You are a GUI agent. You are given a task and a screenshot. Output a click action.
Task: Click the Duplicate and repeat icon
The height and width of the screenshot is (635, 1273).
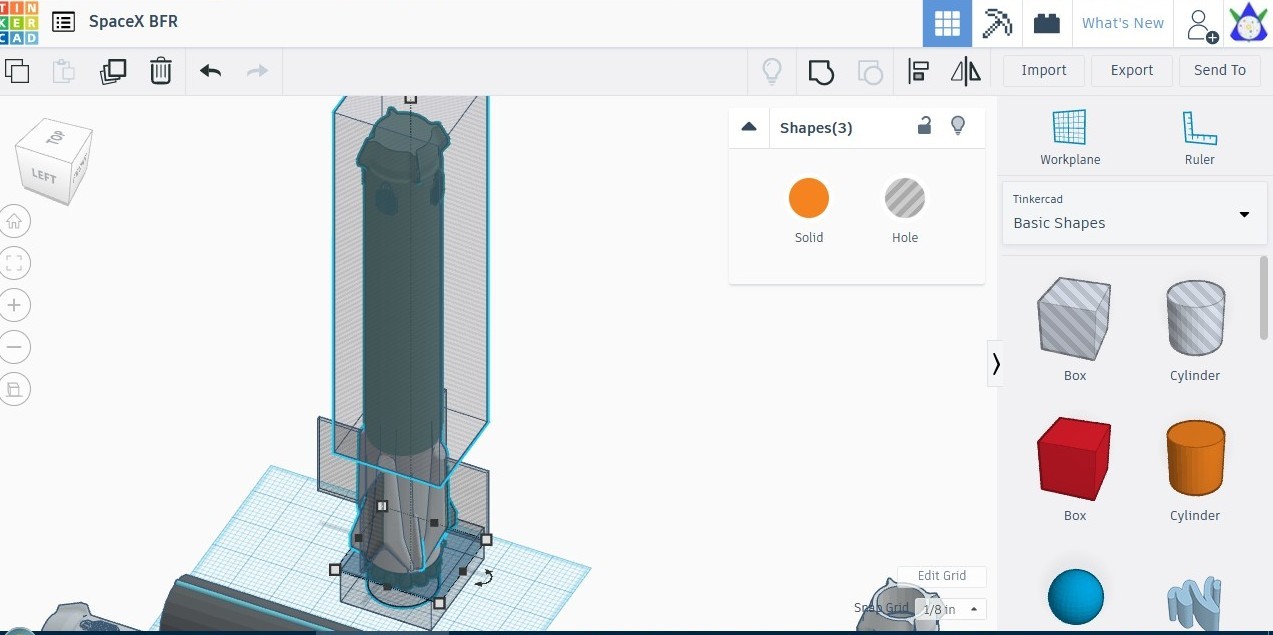[113, 71]
